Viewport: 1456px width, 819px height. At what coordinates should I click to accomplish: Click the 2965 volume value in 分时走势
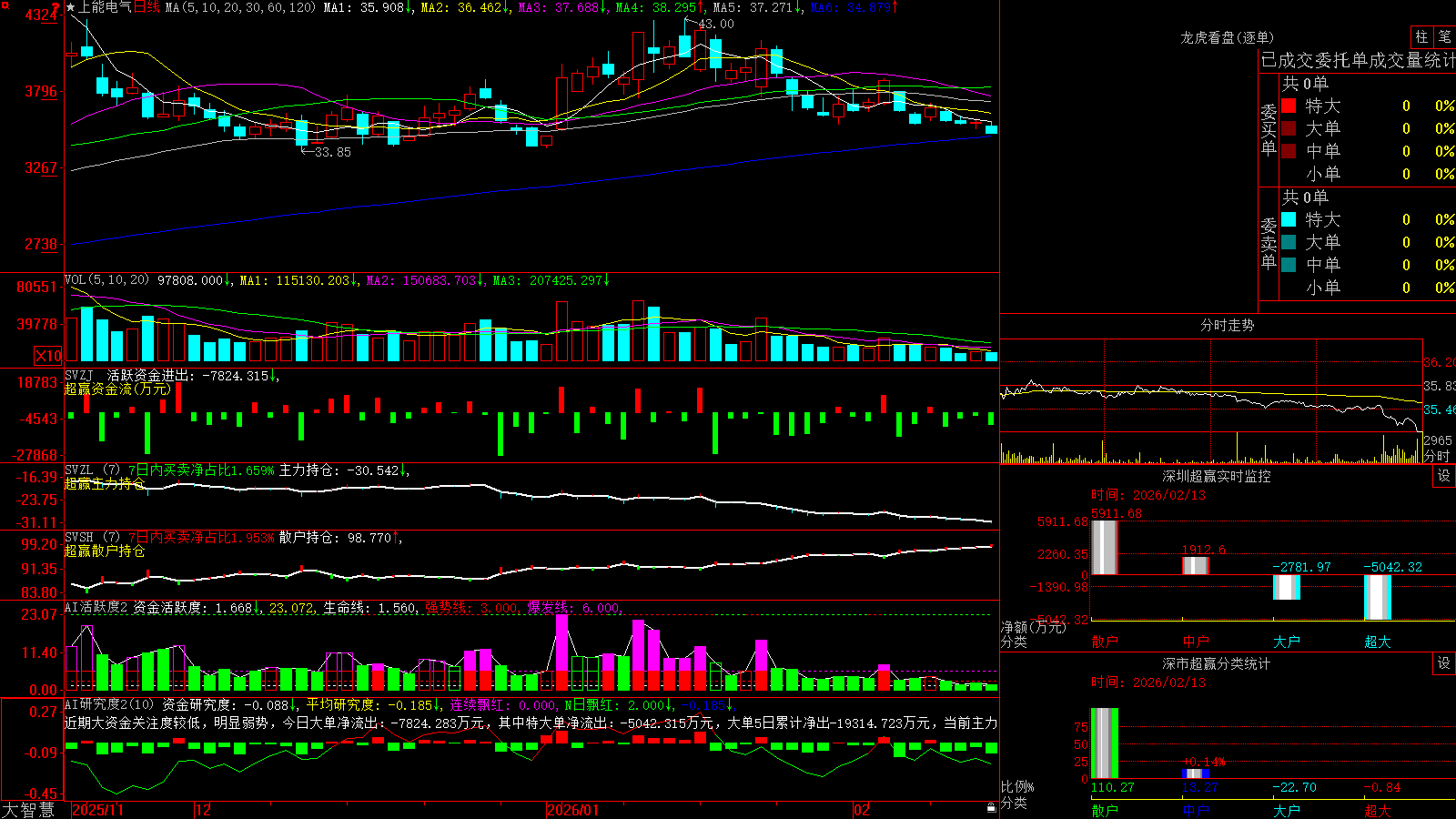pos(1438,440)
